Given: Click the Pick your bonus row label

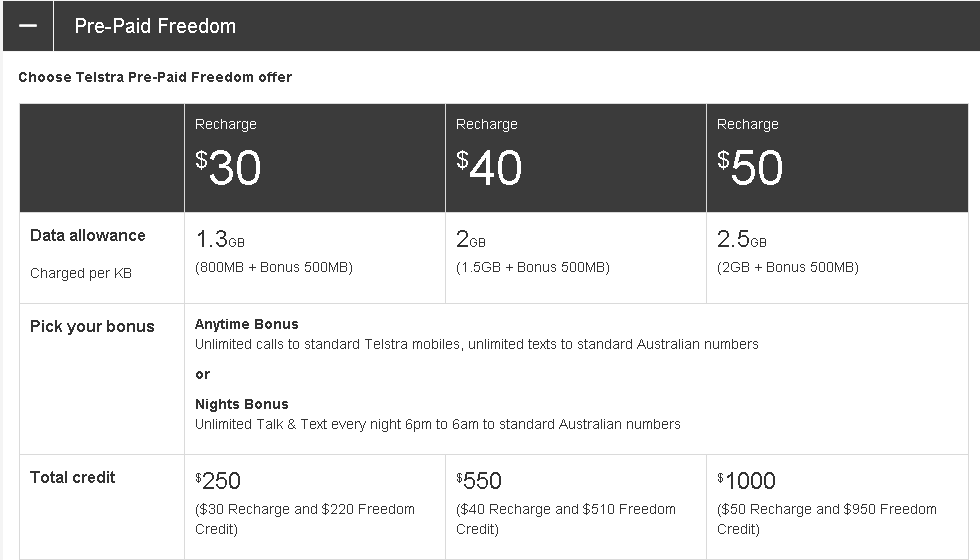Looking at the screenshot, I should tap(92, 327).
